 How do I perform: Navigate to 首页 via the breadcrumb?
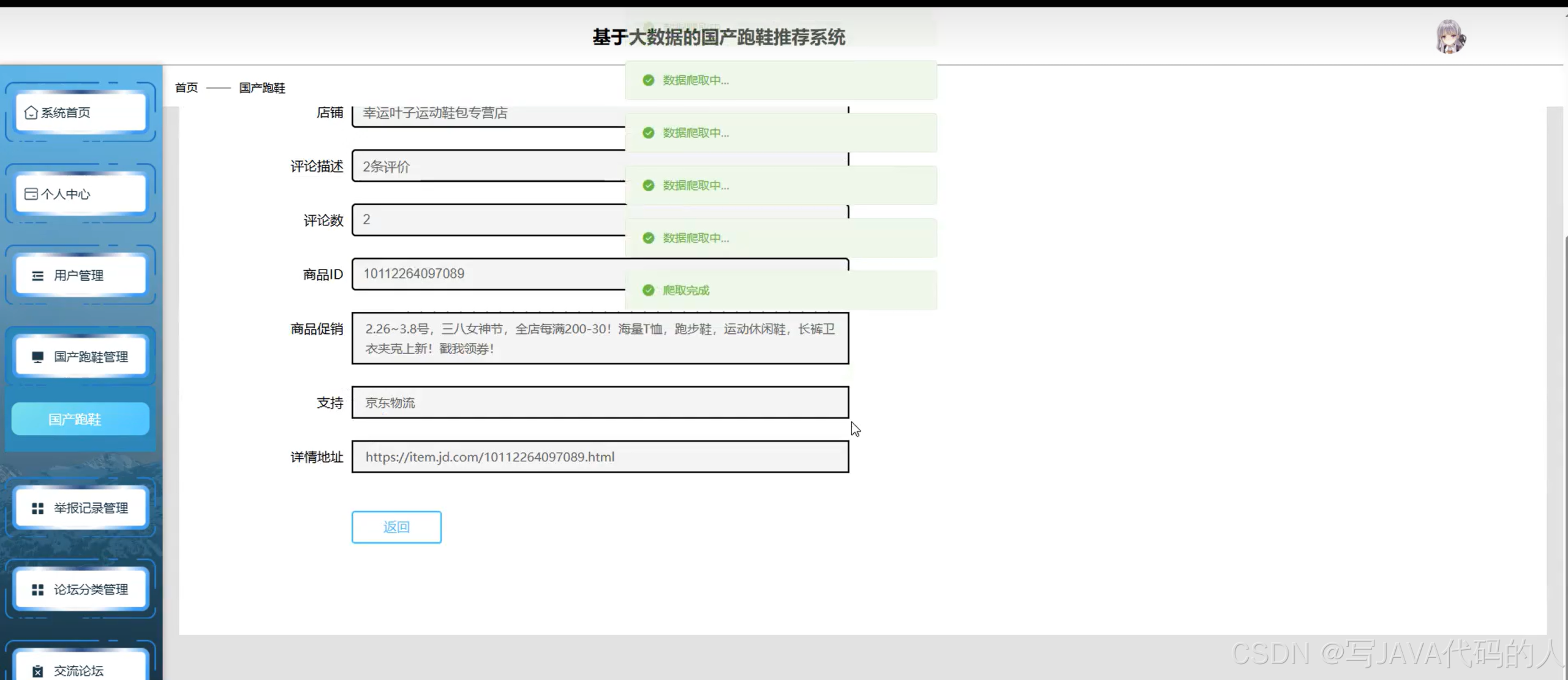coord(186,88)
